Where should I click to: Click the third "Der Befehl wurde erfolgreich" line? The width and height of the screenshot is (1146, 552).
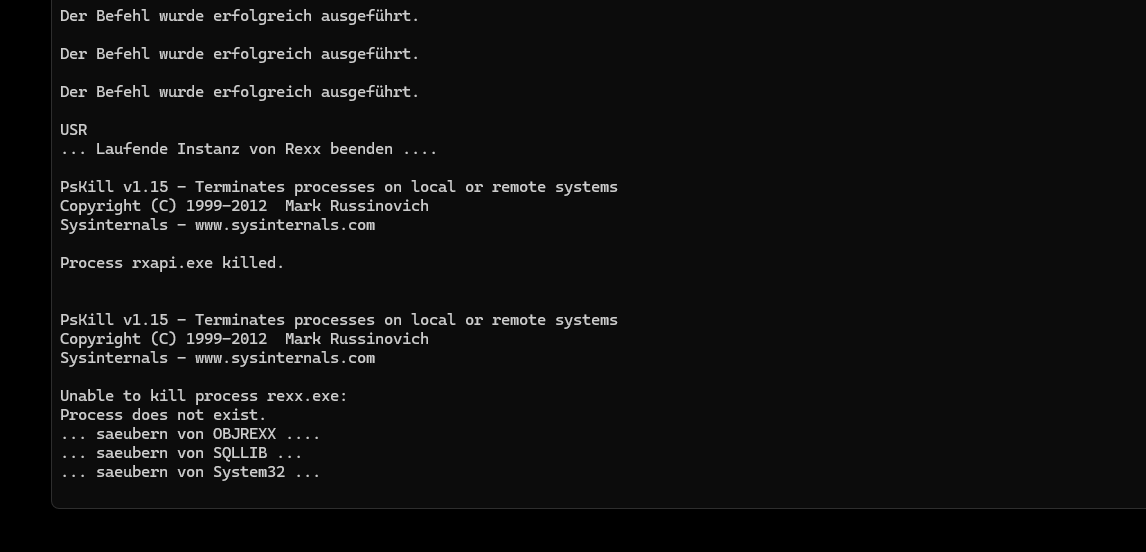(239, 92)
